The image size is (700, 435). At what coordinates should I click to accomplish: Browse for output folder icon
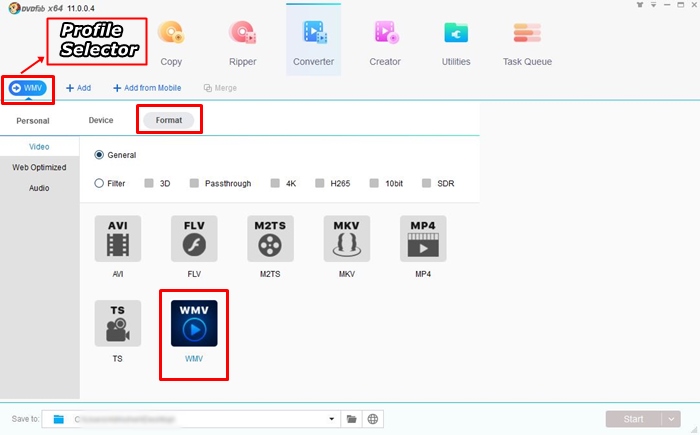[x=352, y=419]
